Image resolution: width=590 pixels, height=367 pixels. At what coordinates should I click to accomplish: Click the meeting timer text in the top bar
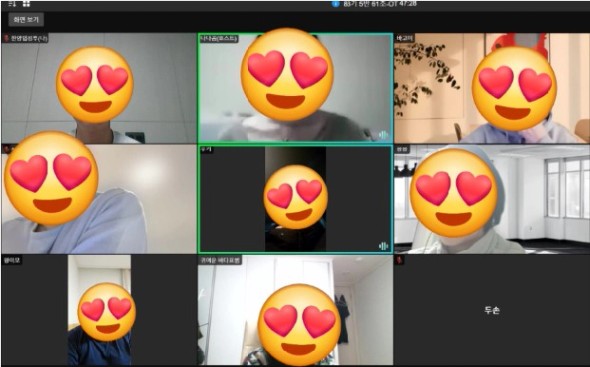(x=380, y=4)
